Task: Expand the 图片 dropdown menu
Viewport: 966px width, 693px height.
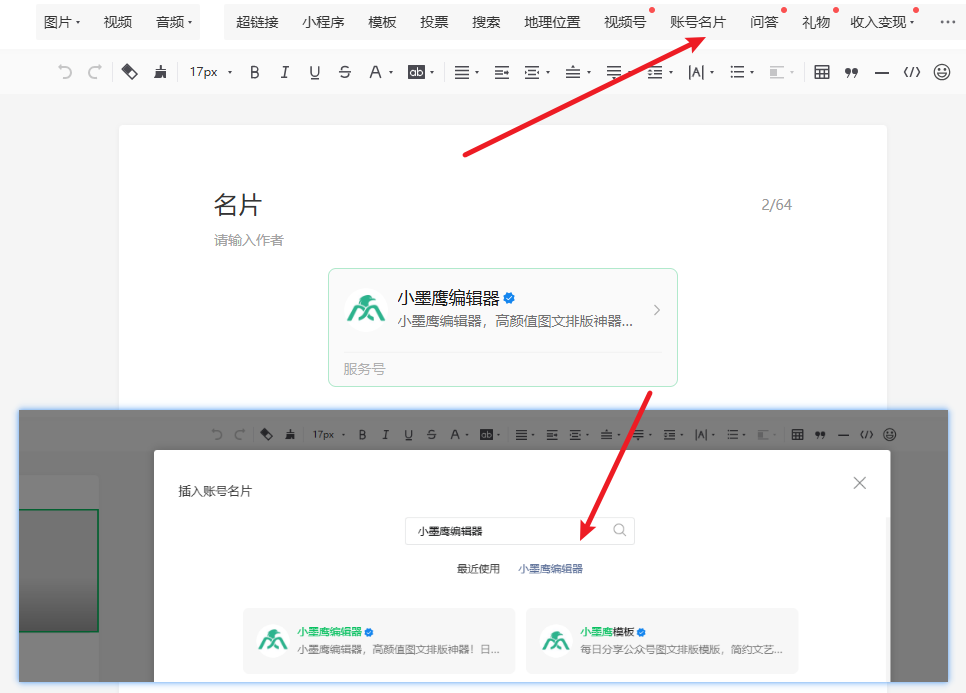Action: [x=62, y=22]
